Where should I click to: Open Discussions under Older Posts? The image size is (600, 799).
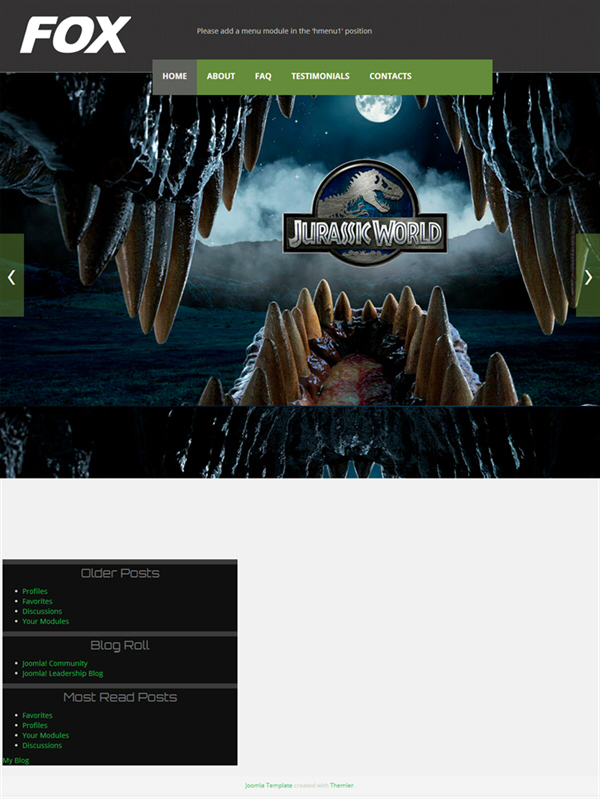click(x=42, y=611)
